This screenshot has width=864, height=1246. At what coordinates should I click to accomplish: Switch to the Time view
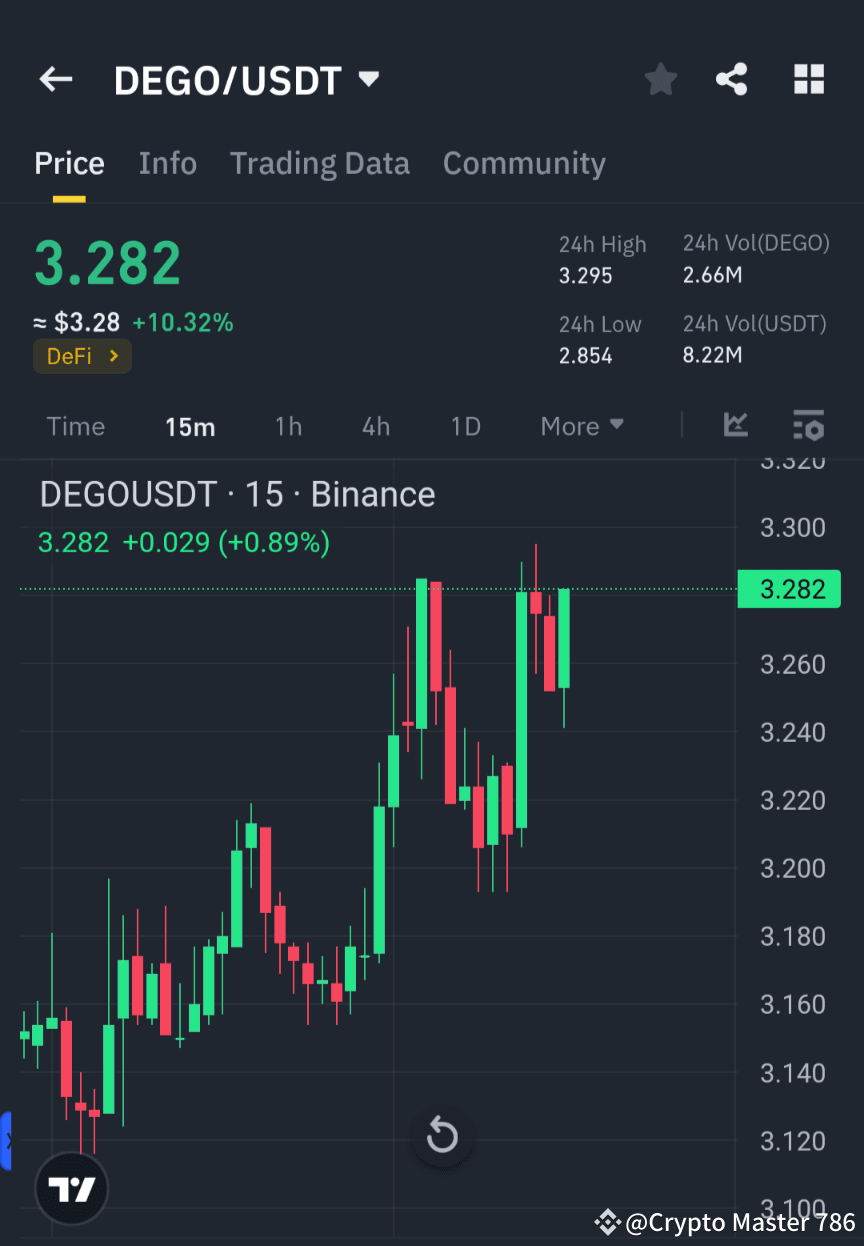click(x=76, y=425)
